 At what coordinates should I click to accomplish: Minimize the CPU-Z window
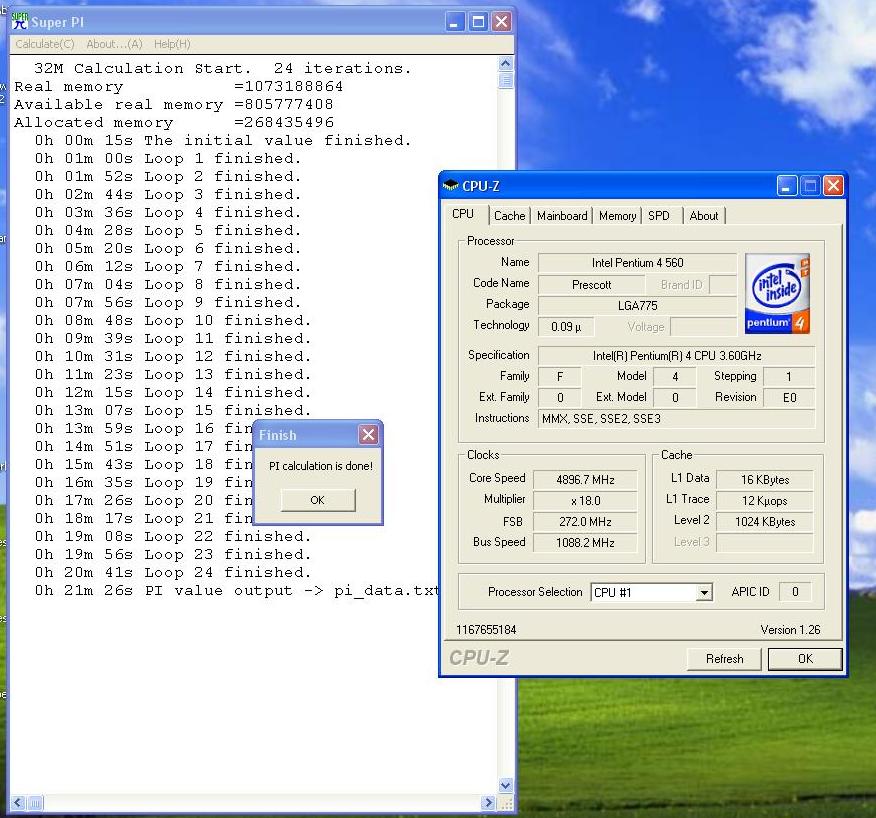(787, 186)
